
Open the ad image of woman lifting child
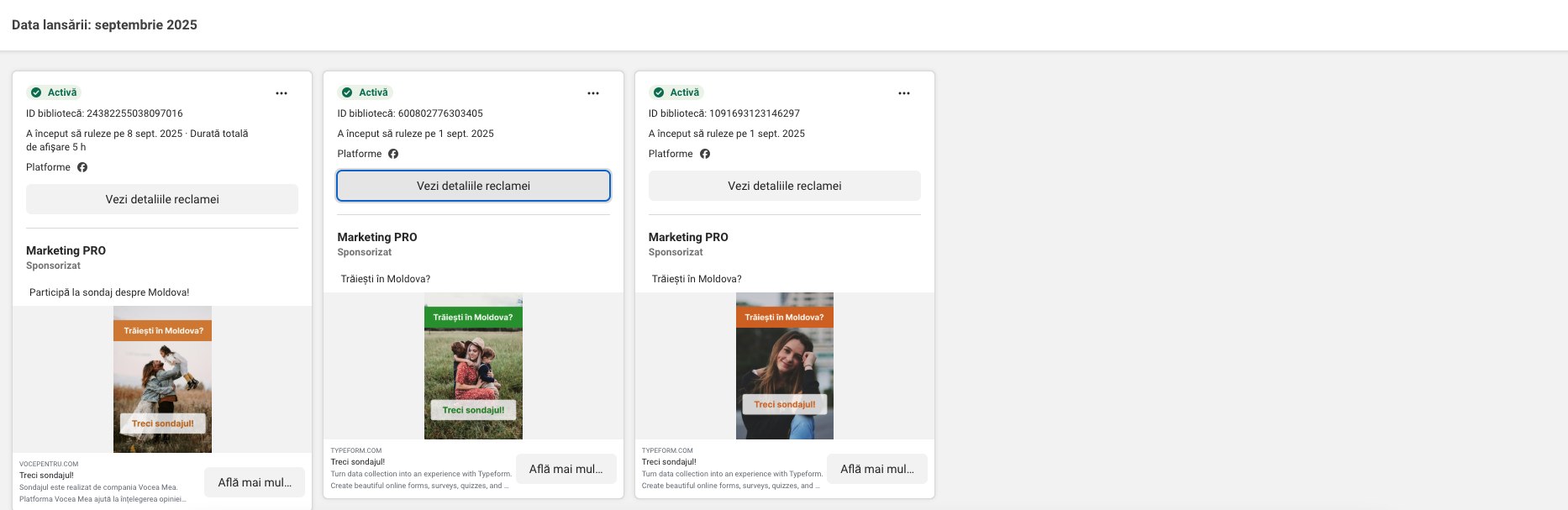click(x=162, y=379)
